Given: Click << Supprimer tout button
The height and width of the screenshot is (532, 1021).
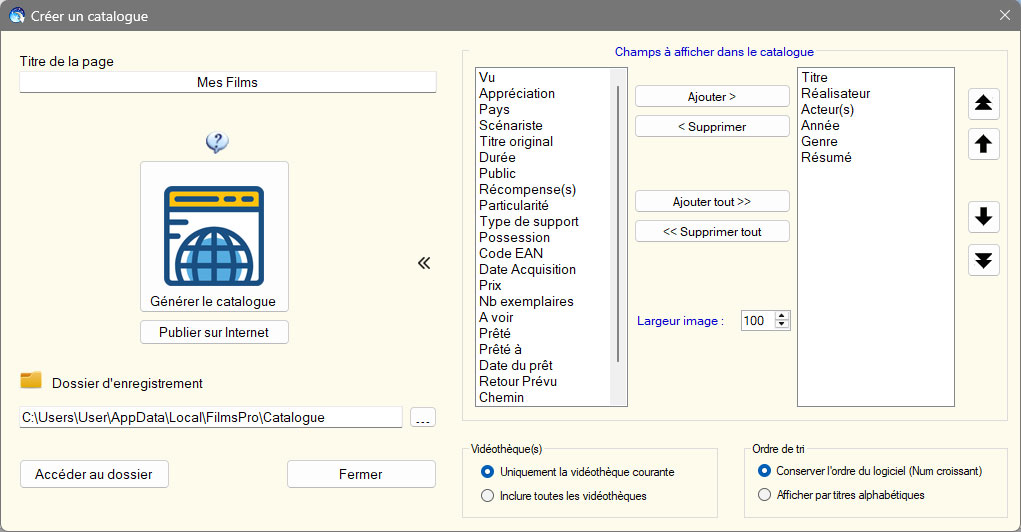Looking at the screenshot, I should click(x=712, y=232).
